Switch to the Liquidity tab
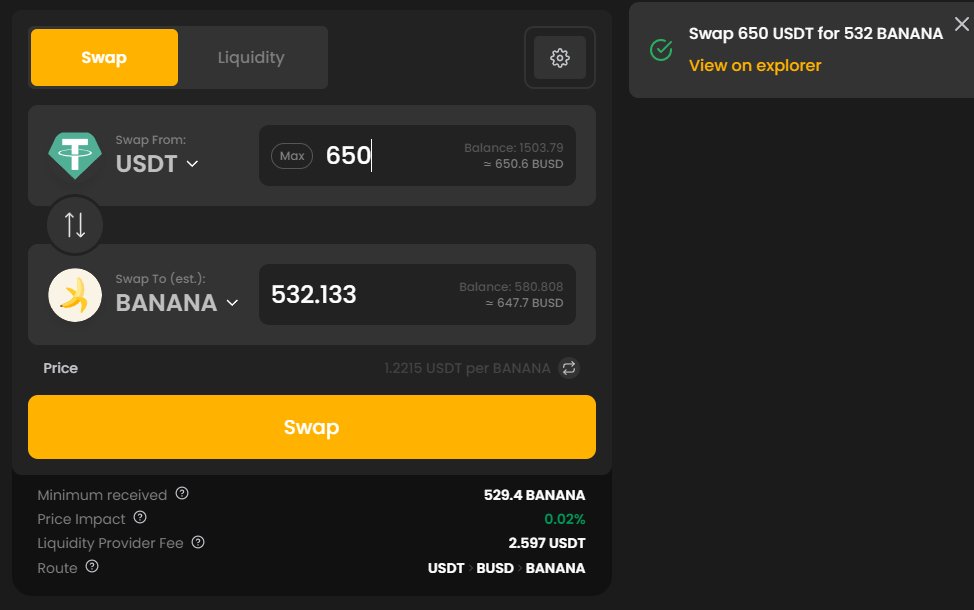The width and height of the screenshot is (974, 610). (x=251, y=57)
